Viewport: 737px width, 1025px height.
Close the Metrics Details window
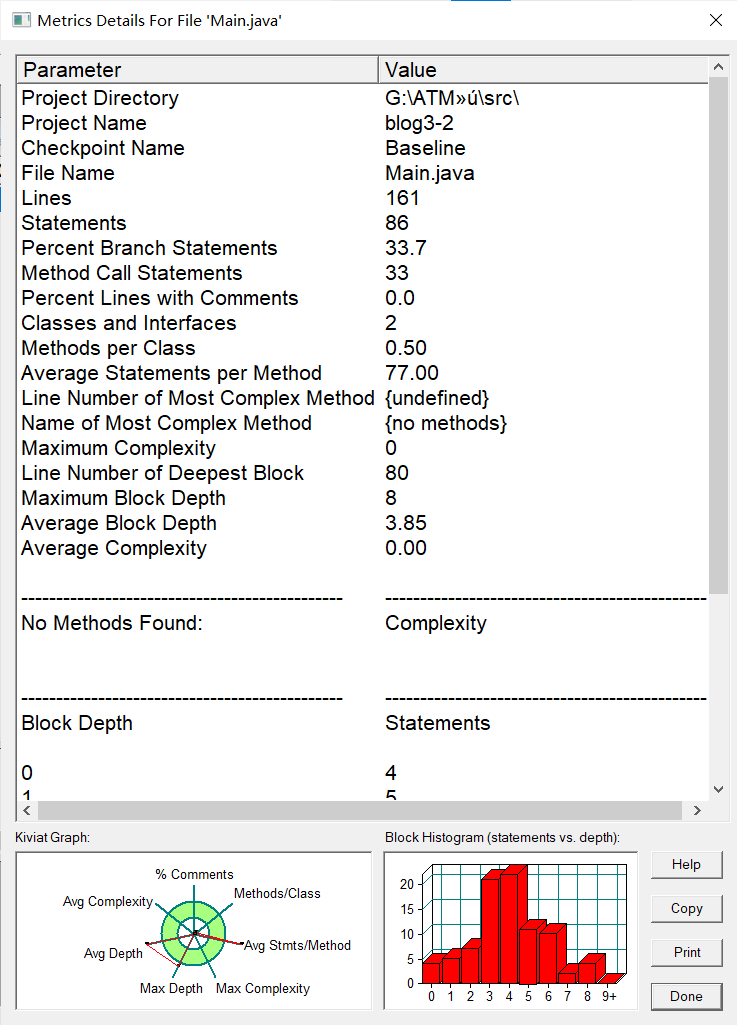[x=716, y=20]
